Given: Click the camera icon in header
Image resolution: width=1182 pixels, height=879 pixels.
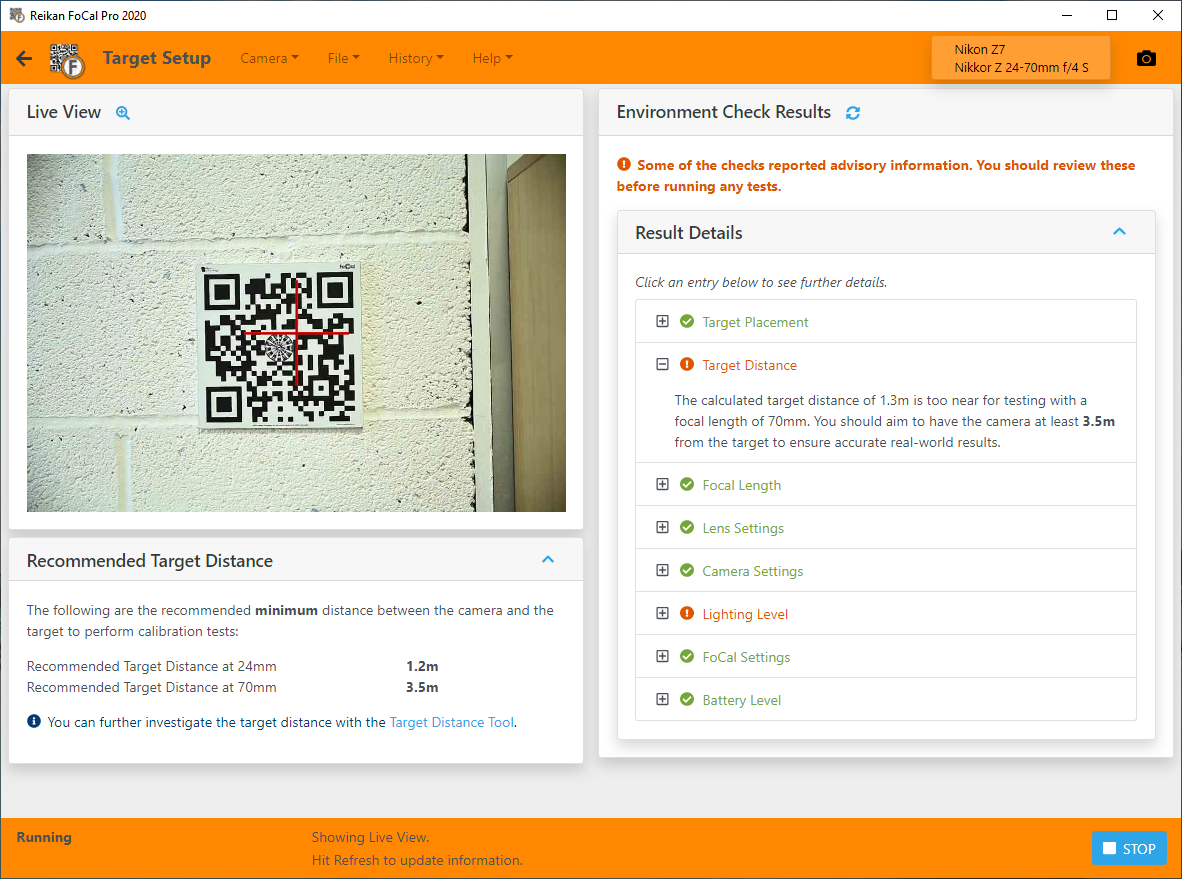Looking at the screenshot, I should point(1146,58).
